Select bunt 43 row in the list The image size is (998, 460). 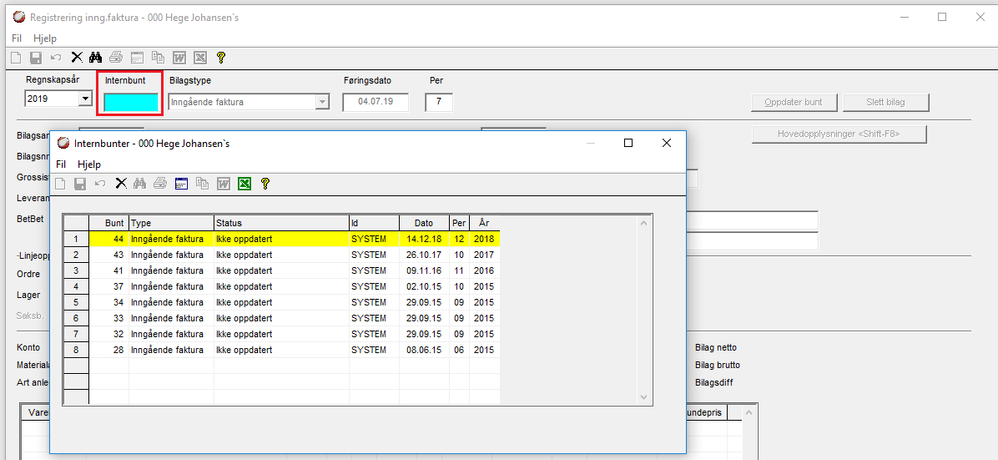point(280,255)
